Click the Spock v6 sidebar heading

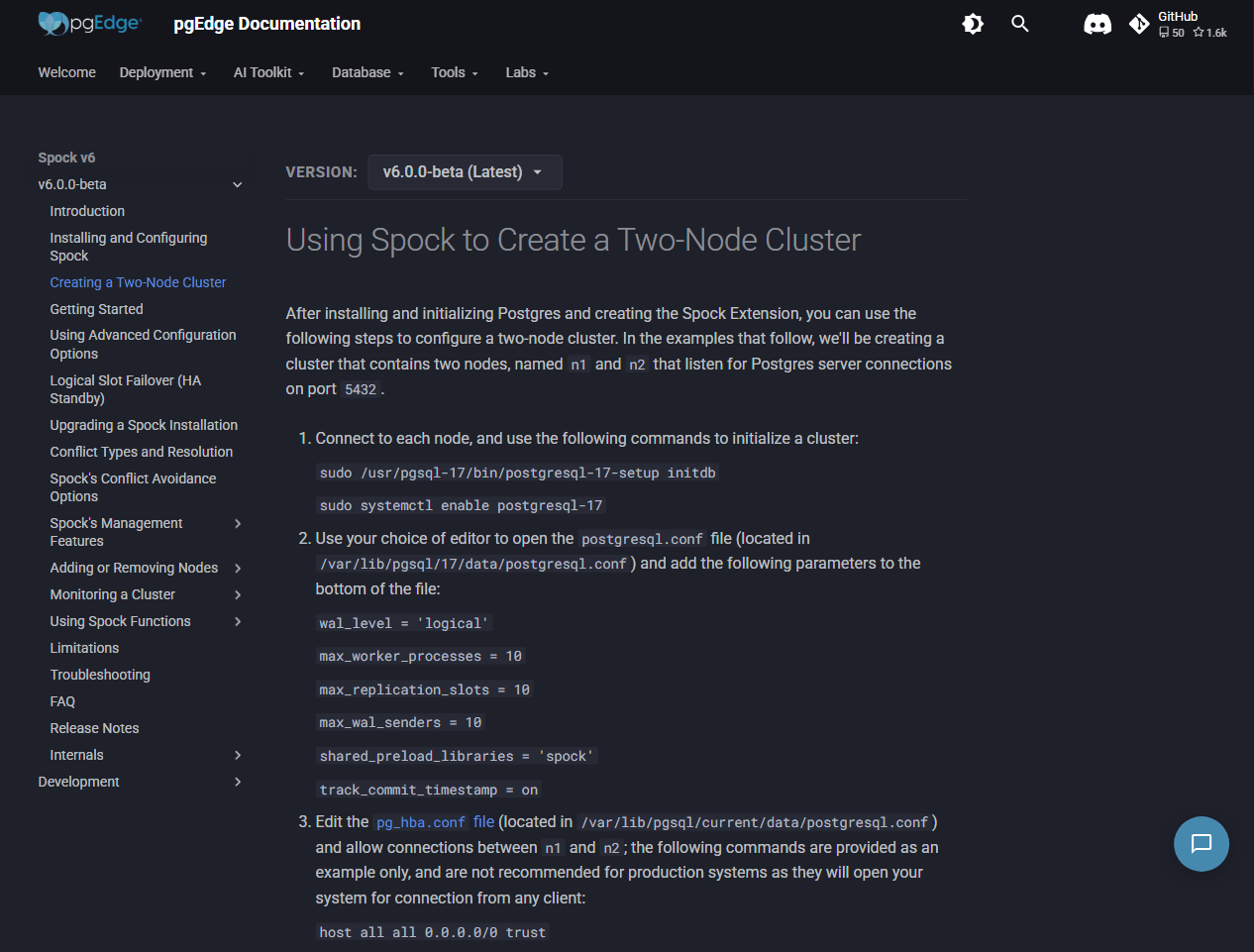[x=66, y=158]
